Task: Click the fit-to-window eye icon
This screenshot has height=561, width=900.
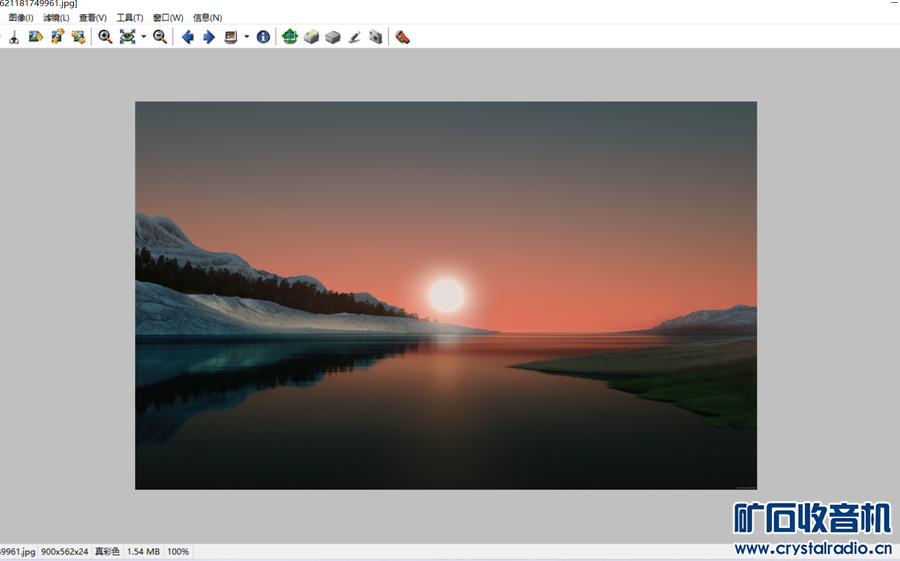Action: click(x=127, y=37)
